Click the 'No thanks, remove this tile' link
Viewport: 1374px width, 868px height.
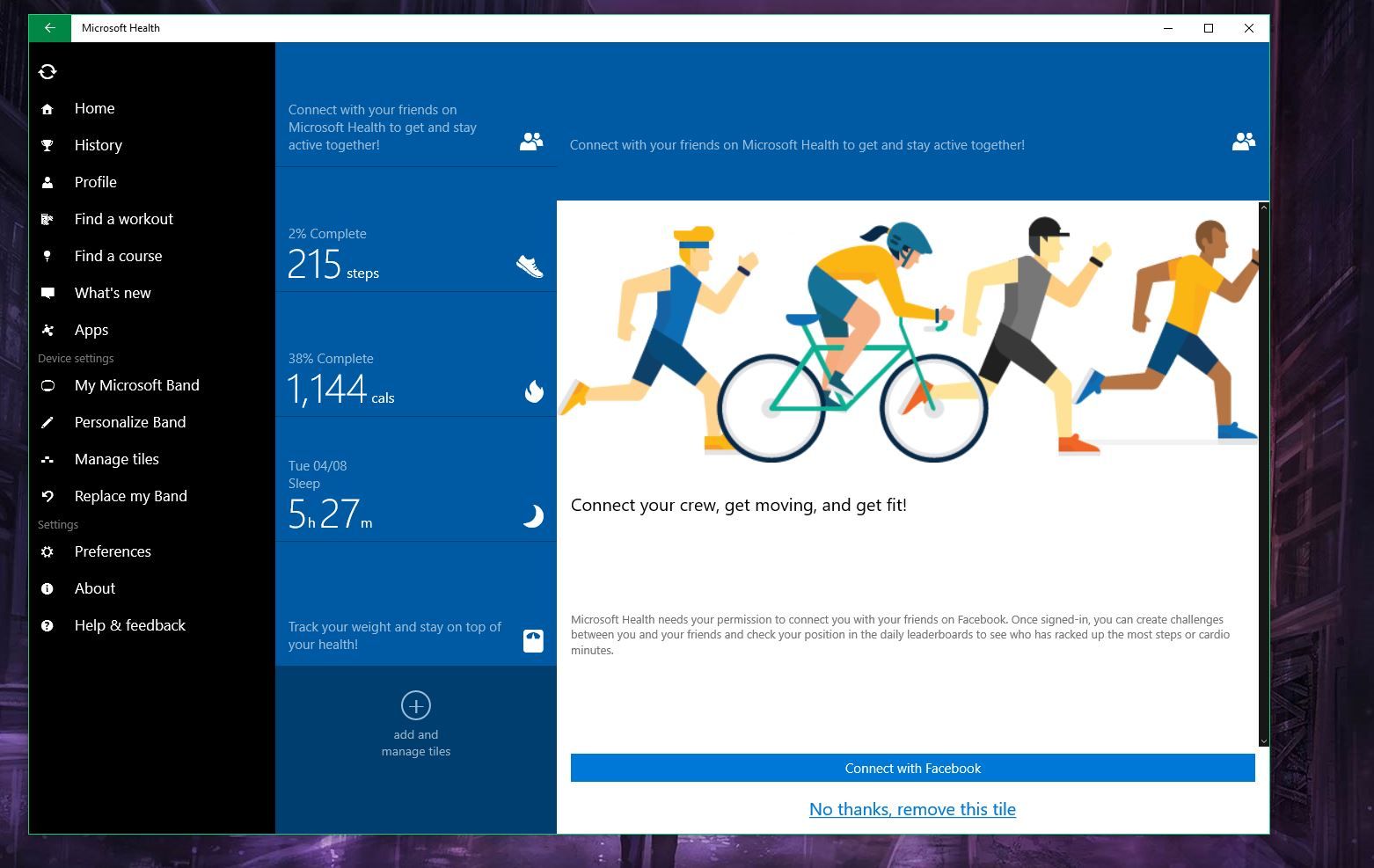click(912, 809)
